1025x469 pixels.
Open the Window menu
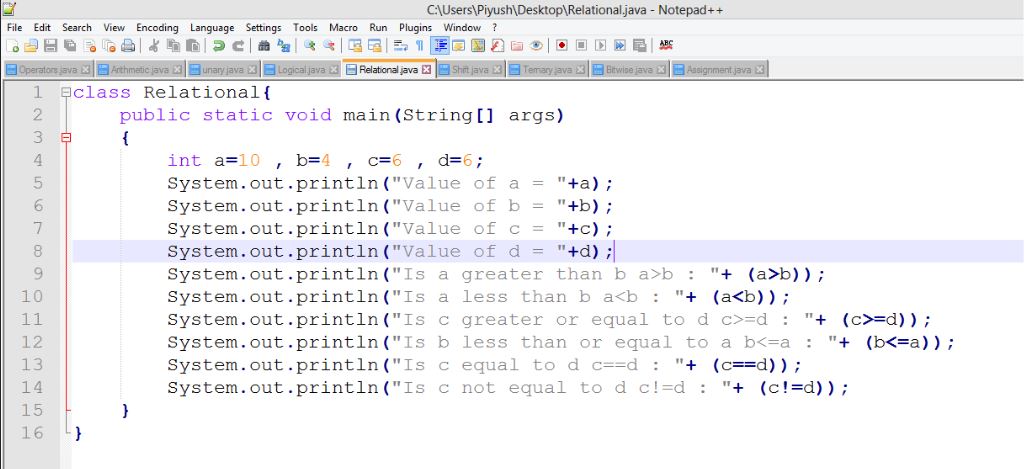[x=462, y=27]
